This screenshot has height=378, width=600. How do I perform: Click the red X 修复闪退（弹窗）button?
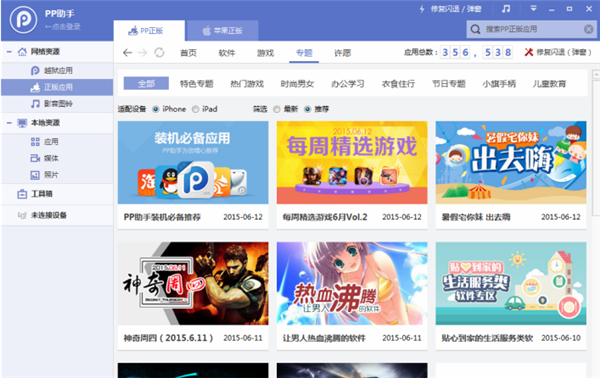558,52
